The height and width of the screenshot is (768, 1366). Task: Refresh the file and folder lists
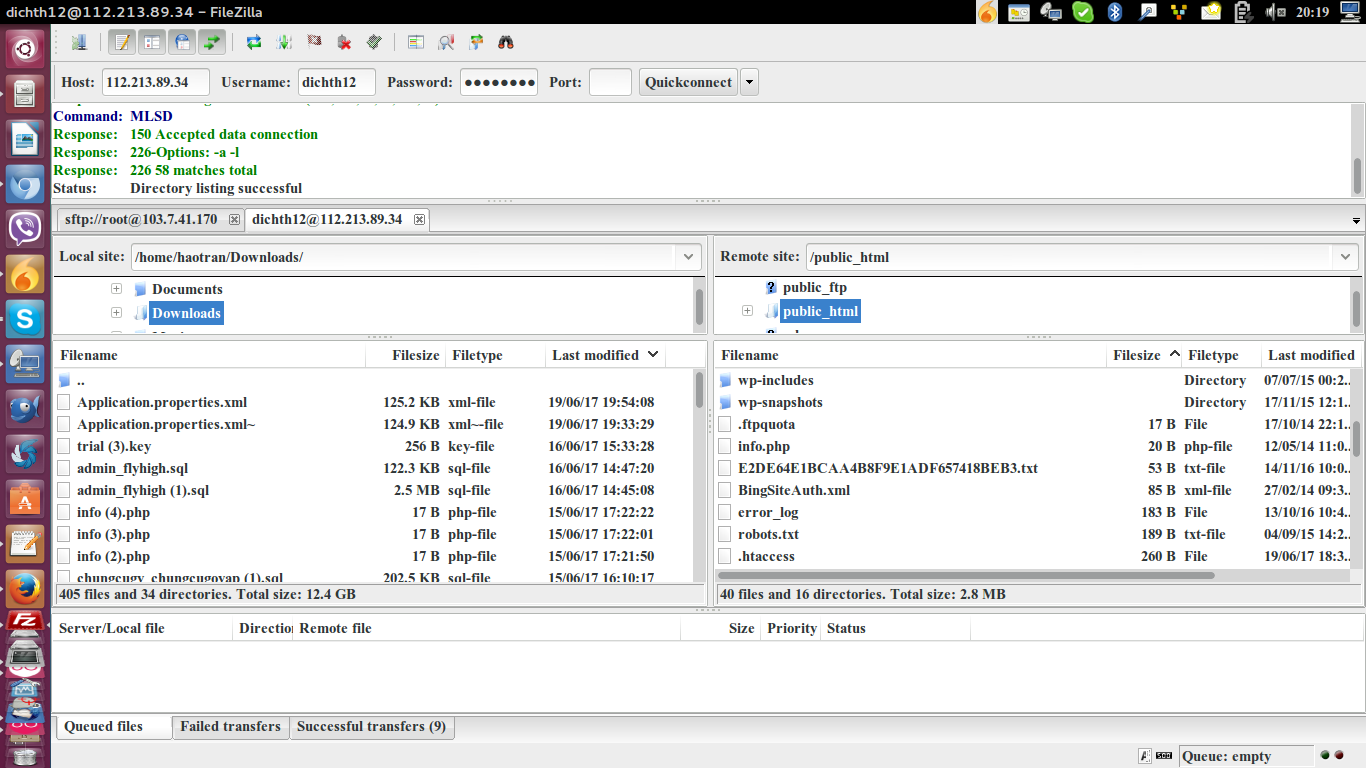pos(254,42)
